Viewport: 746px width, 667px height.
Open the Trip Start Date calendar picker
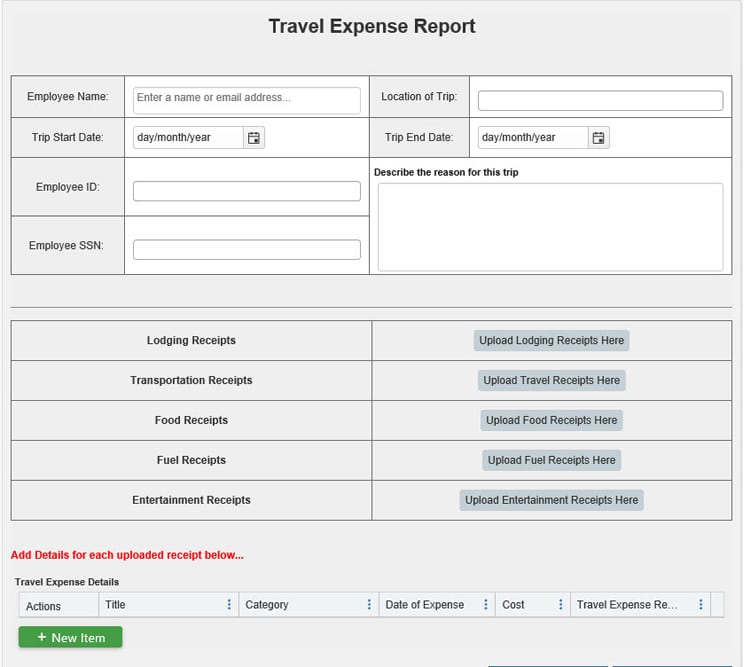coord(254,138)
